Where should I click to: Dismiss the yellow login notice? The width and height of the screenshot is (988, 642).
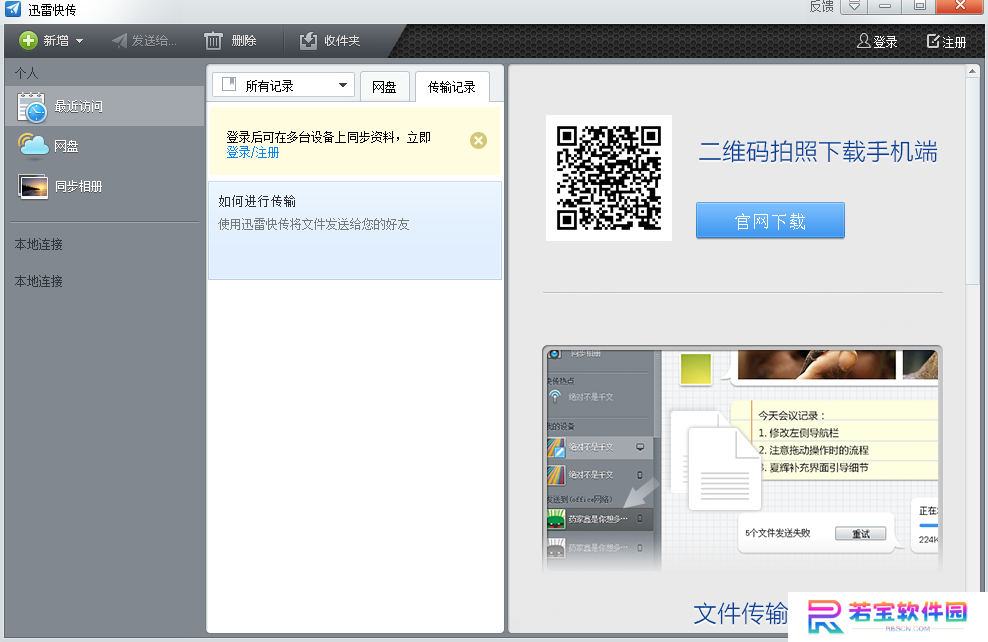(478, 140)
